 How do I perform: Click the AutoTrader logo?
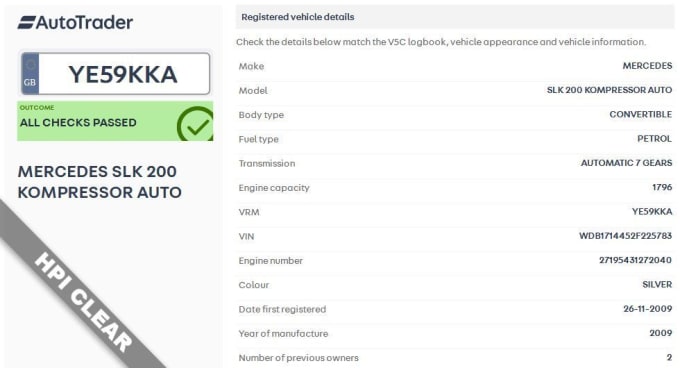coord(75,23)
